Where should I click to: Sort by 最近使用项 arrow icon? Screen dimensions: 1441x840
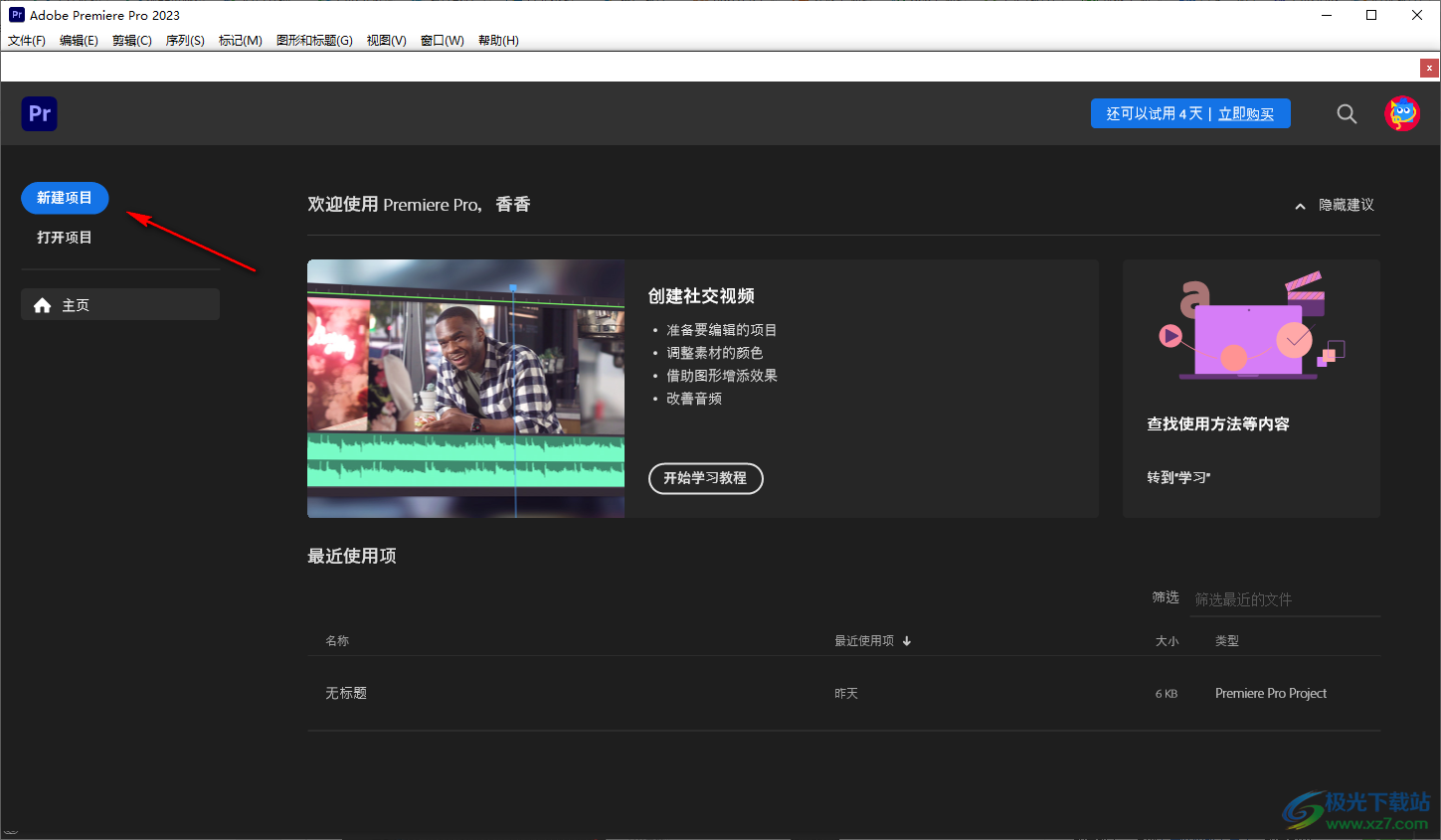point(907,641)
